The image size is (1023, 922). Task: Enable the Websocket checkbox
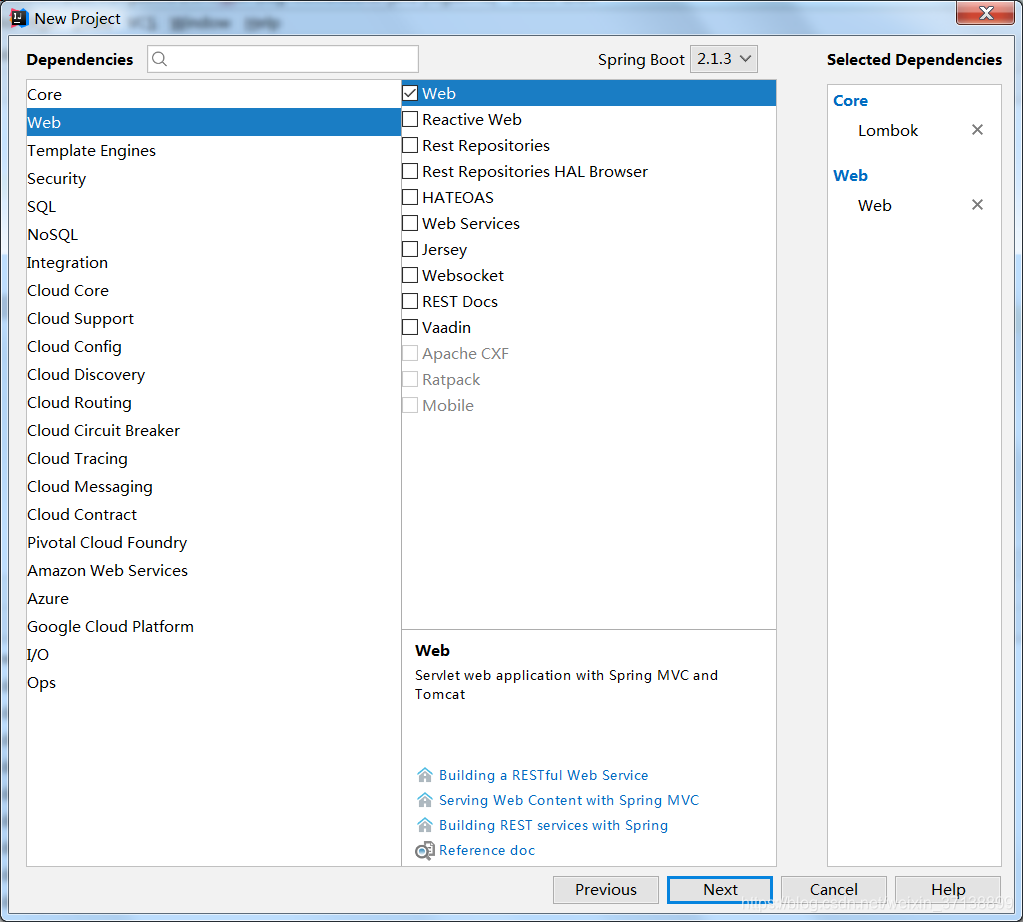coord(410,275)
